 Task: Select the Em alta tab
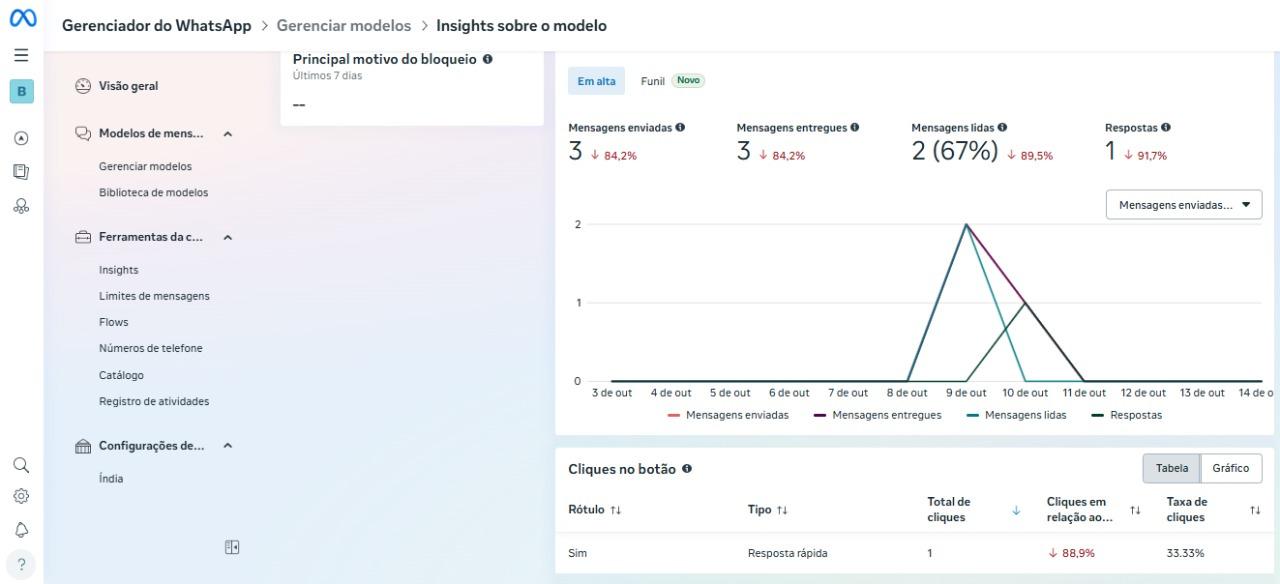pos(596,81)
